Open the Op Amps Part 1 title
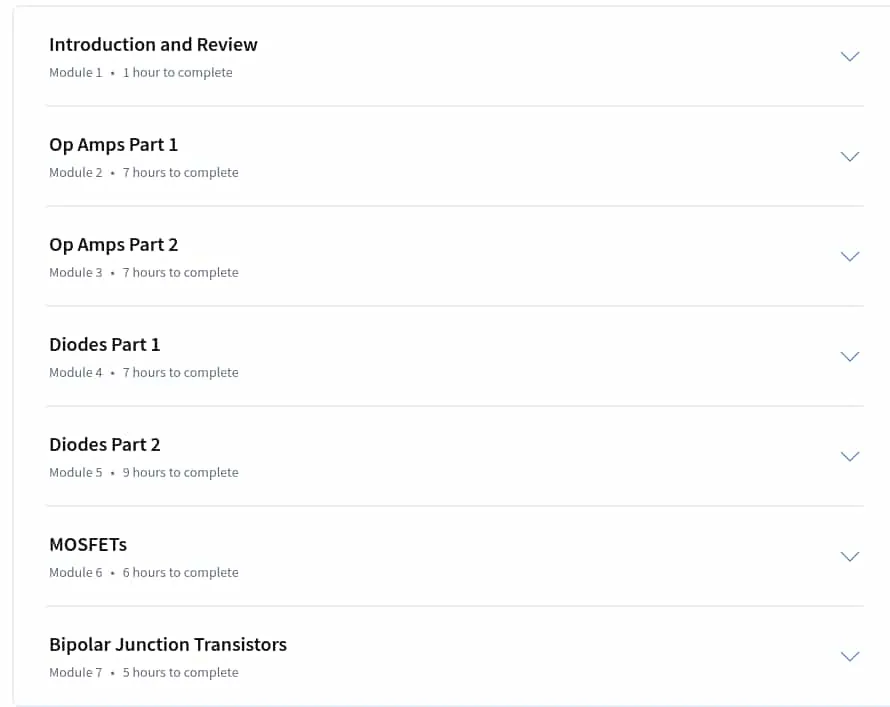 114,145
